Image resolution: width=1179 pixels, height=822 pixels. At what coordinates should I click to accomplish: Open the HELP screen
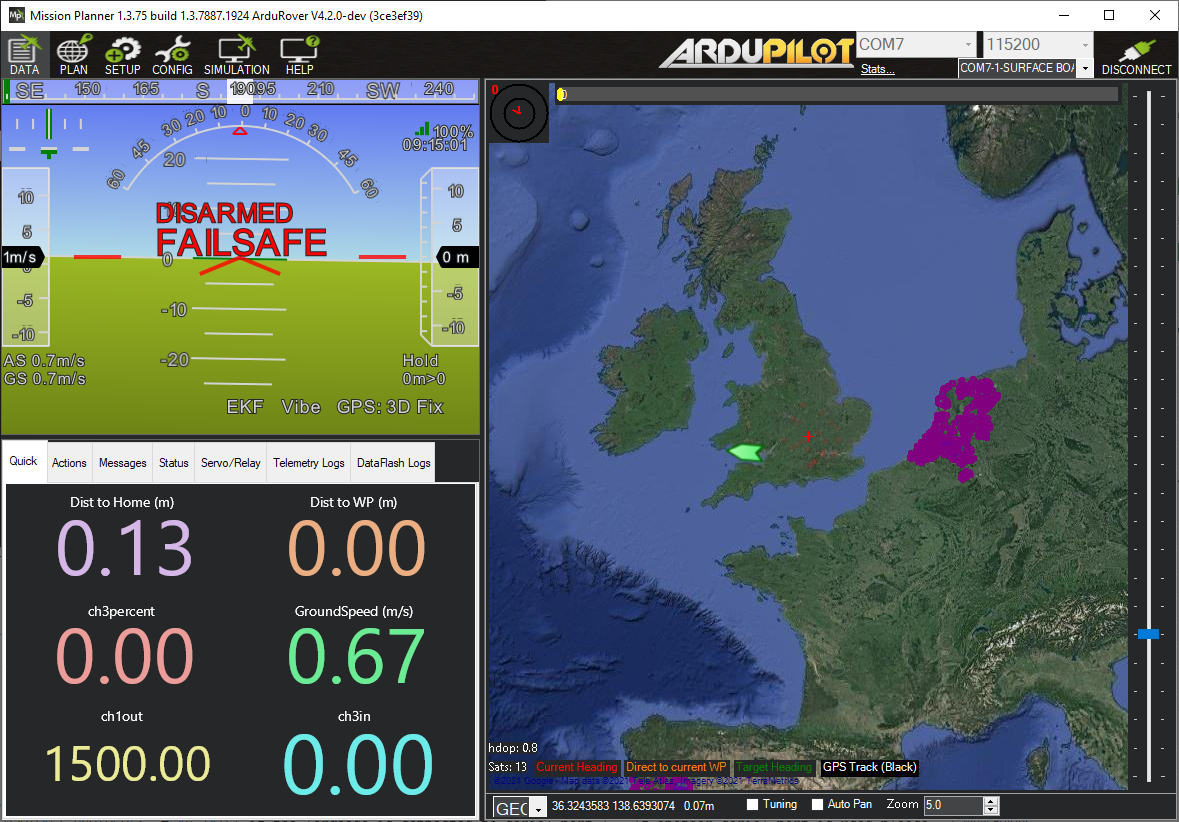tap(299, 54)
